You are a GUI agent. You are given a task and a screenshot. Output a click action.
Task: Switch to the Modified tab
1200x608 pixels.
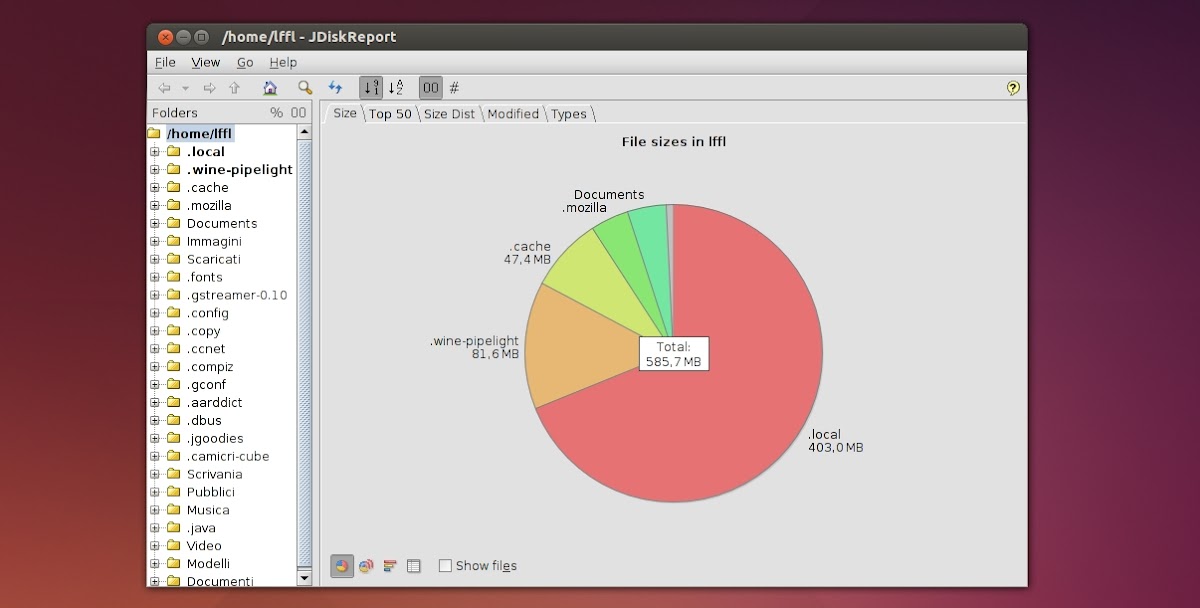click(x=513, y=114)
